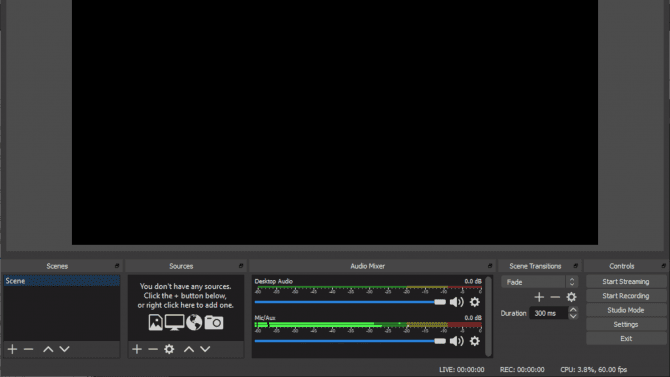
Task: Open Desktop Audio settings gear
Action: tap(475, 302)
